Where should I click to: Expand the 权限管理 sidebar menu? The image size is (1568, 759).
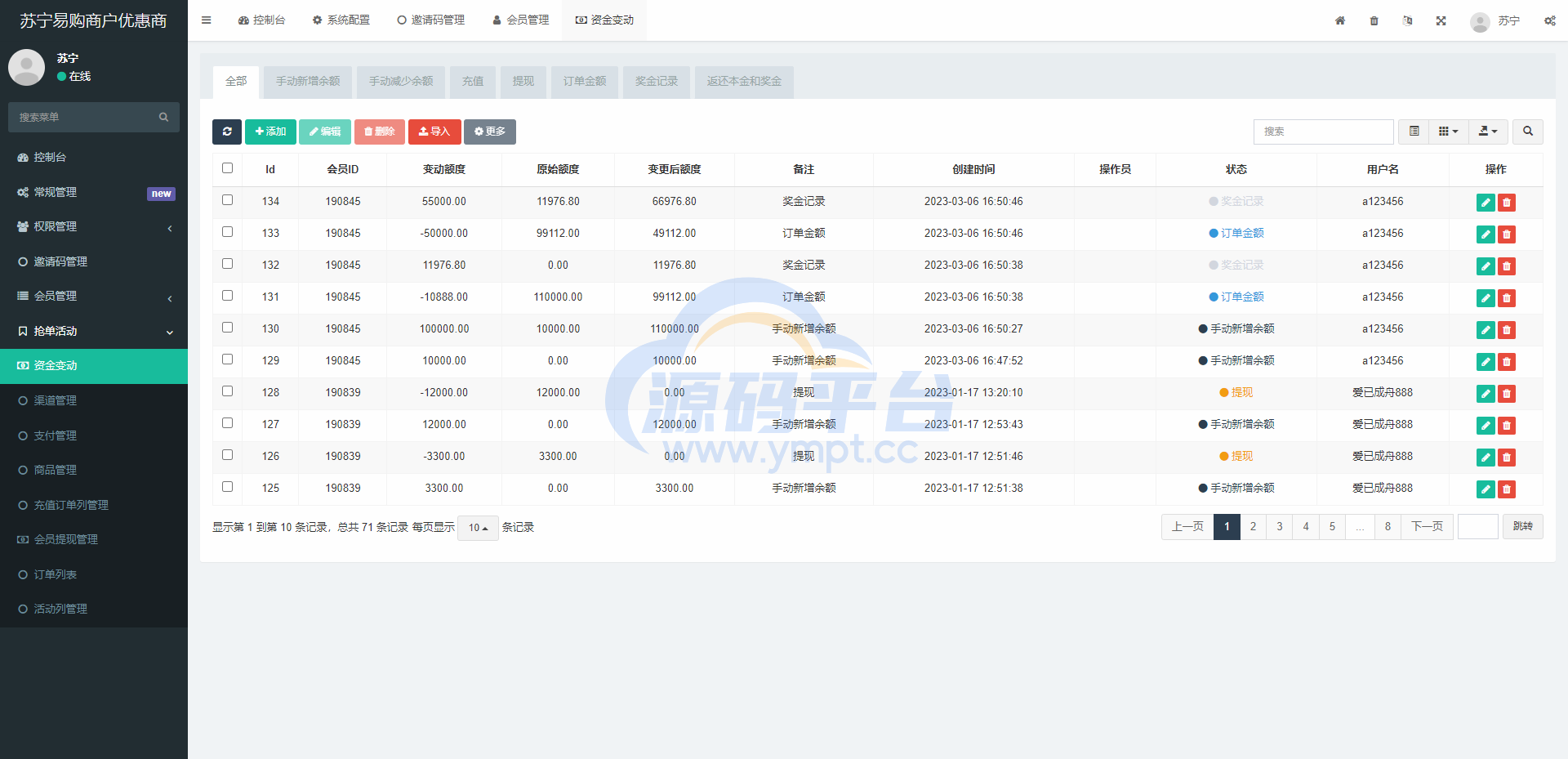[x=94, y=227]
